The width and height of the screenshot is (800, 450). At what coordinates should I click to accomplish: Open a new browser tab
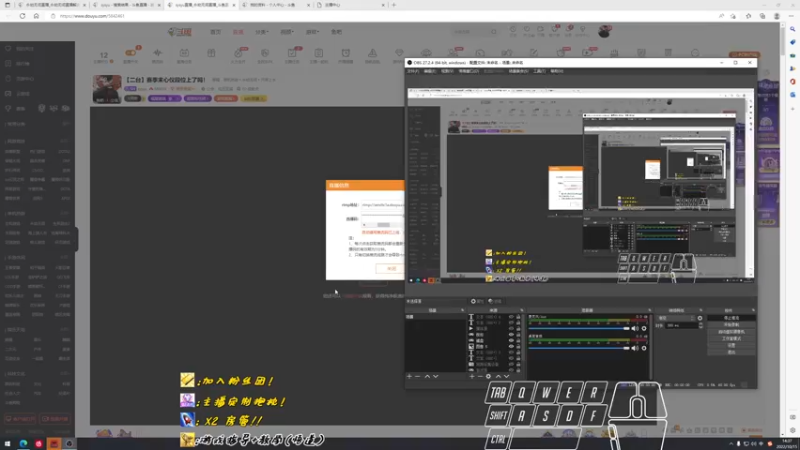394,5
